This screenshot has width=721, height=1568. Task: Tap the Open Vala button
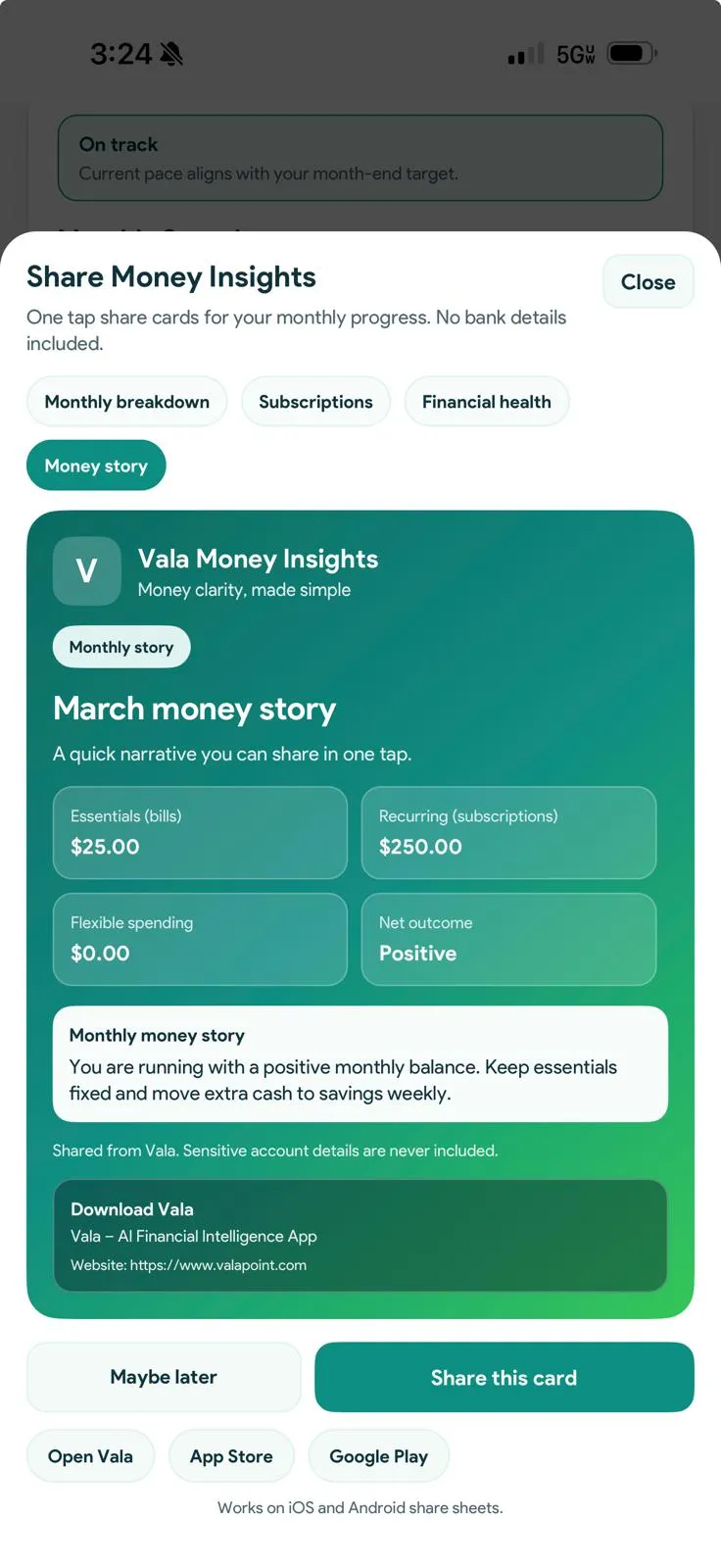click(x=90, y=1456)
